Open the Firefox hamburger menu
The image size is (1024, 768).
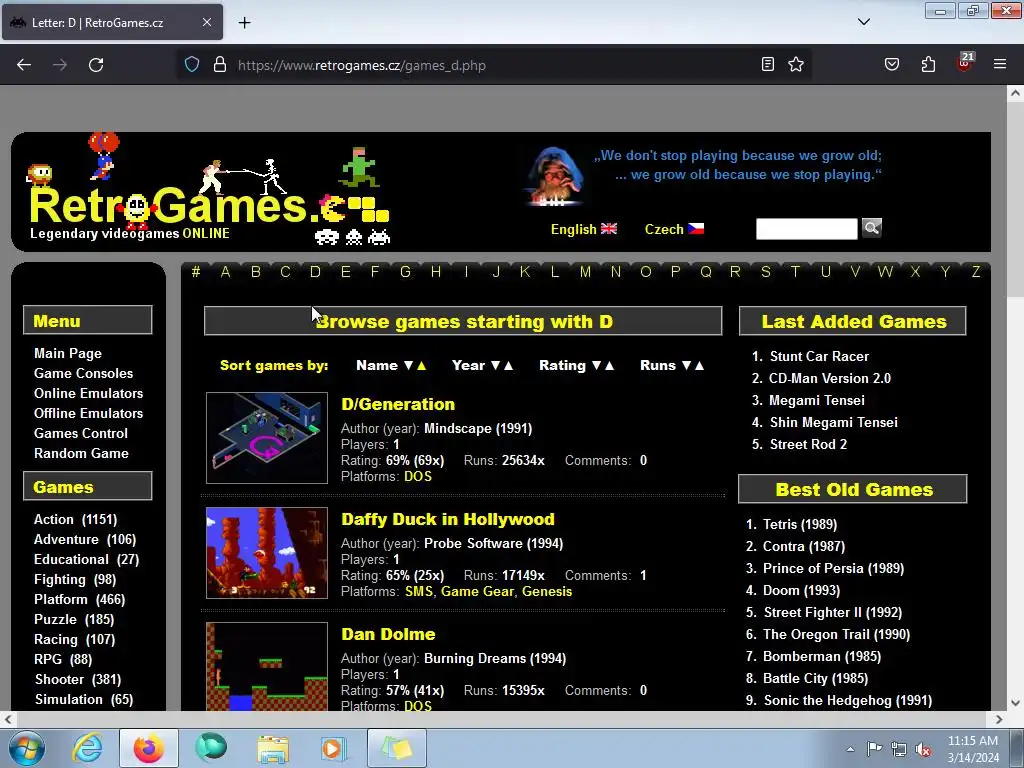1000,64
